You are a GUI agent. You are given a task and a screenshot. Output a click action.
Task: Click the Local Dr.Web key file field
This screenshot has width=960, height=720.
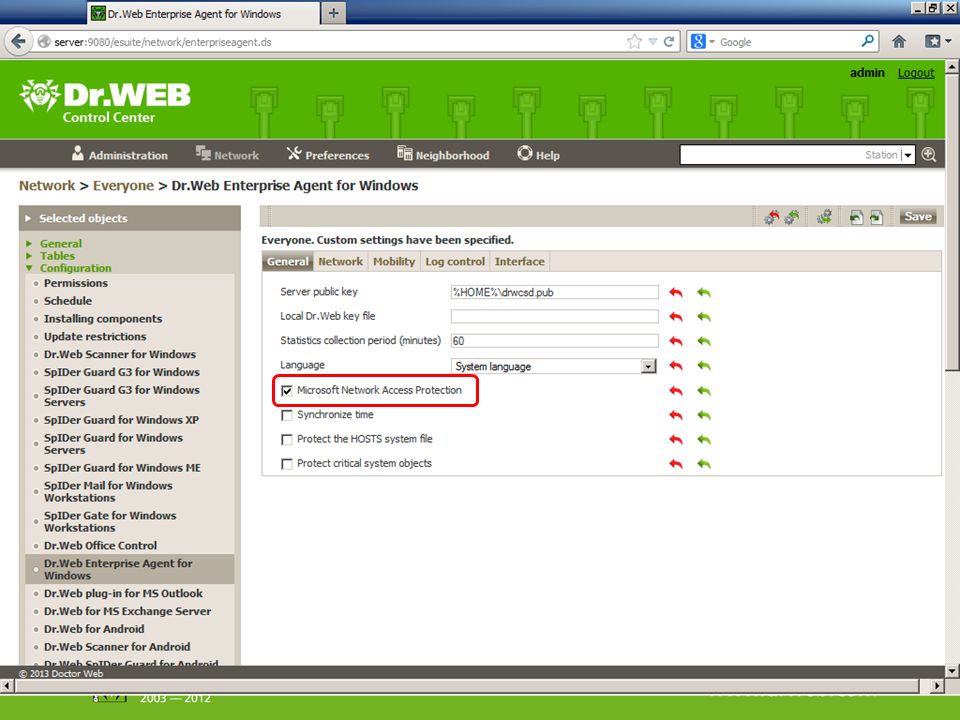point(554,317)
